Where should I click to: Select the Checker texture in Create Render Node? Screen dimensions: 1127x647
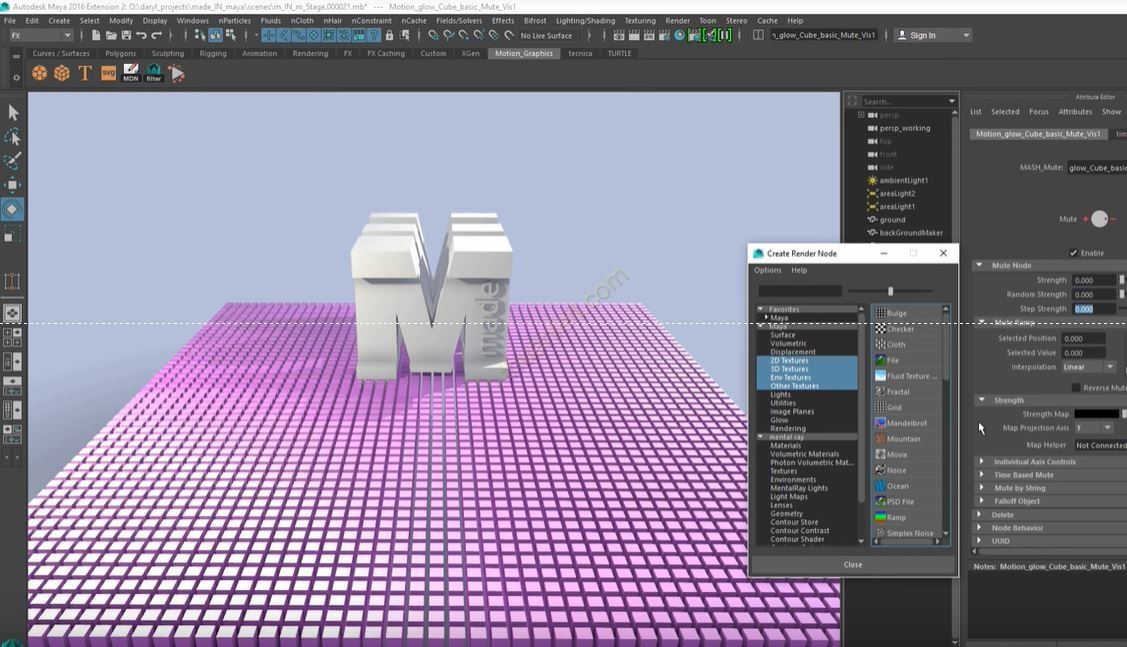click(897, 328)
